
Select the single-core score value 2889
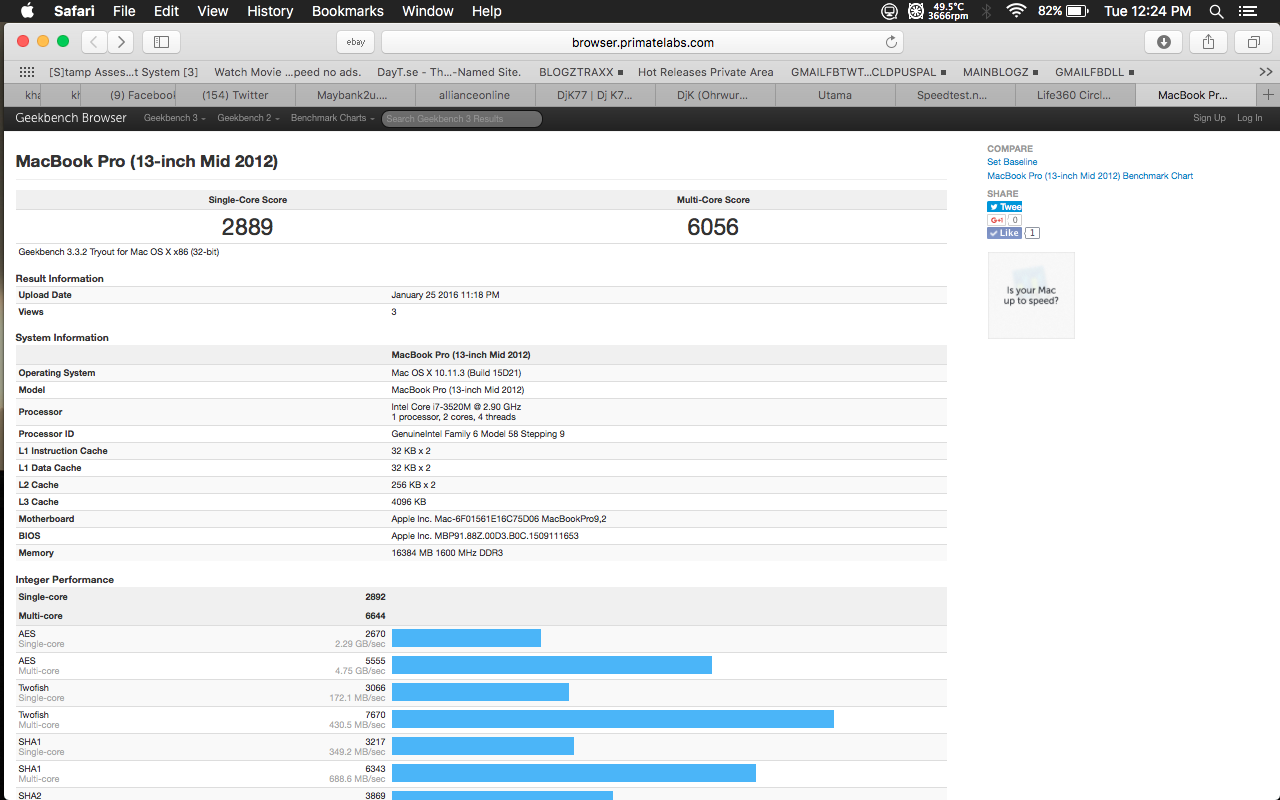click(247, 227)
